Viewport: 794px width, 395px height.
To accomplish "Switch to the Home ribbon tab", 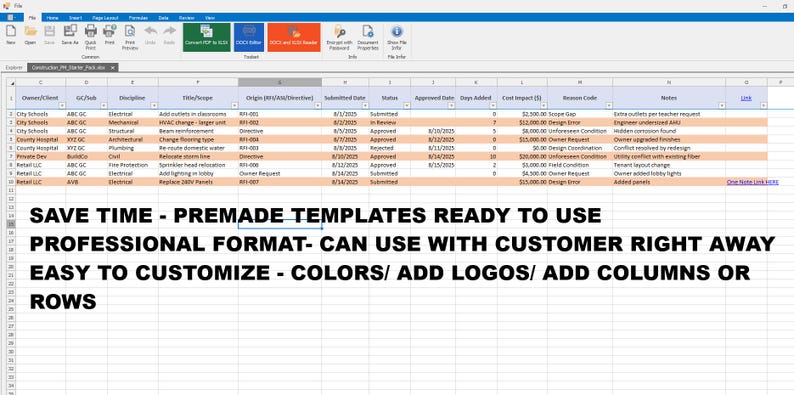I will (53, 18).
